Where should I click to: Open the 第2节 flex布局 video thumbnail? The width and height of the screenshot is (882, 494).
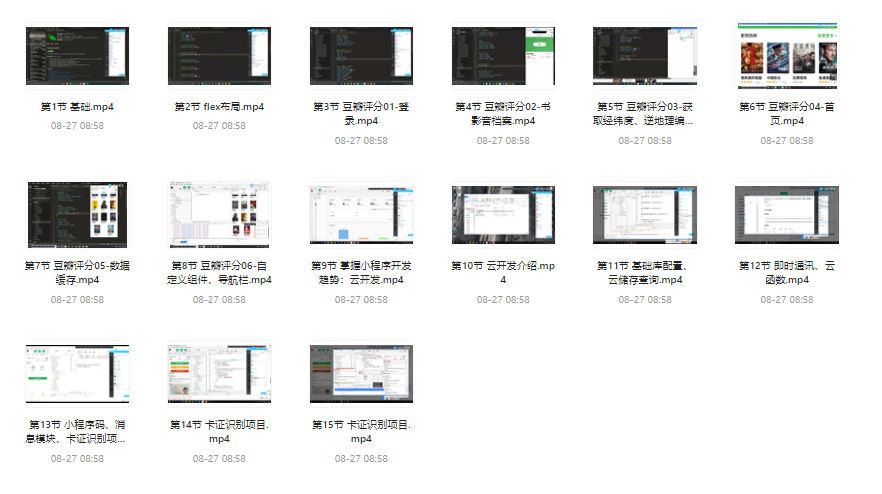(219, 56)
